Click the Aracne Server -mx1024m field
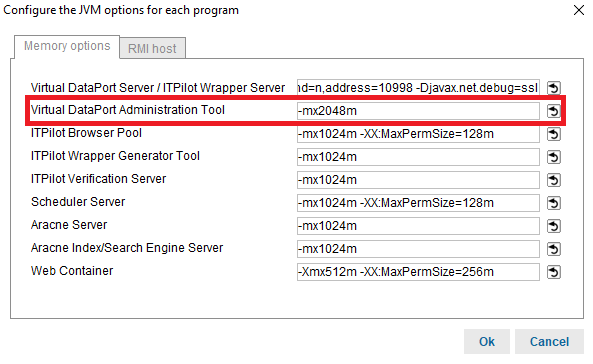This screenshot has height=364, width=593. [x=418, y=226]
